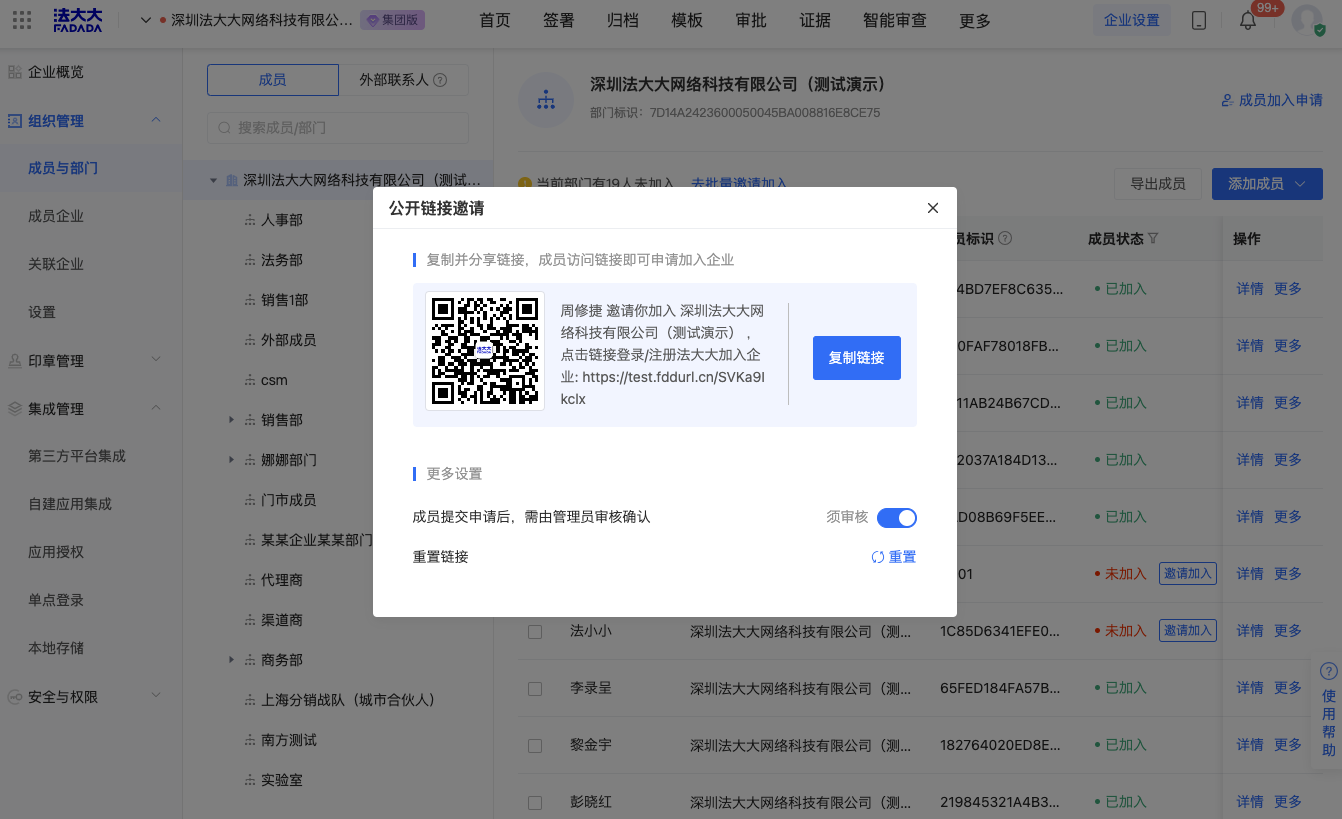Switch to the 外部联系人 tab

tap(403, 80)
